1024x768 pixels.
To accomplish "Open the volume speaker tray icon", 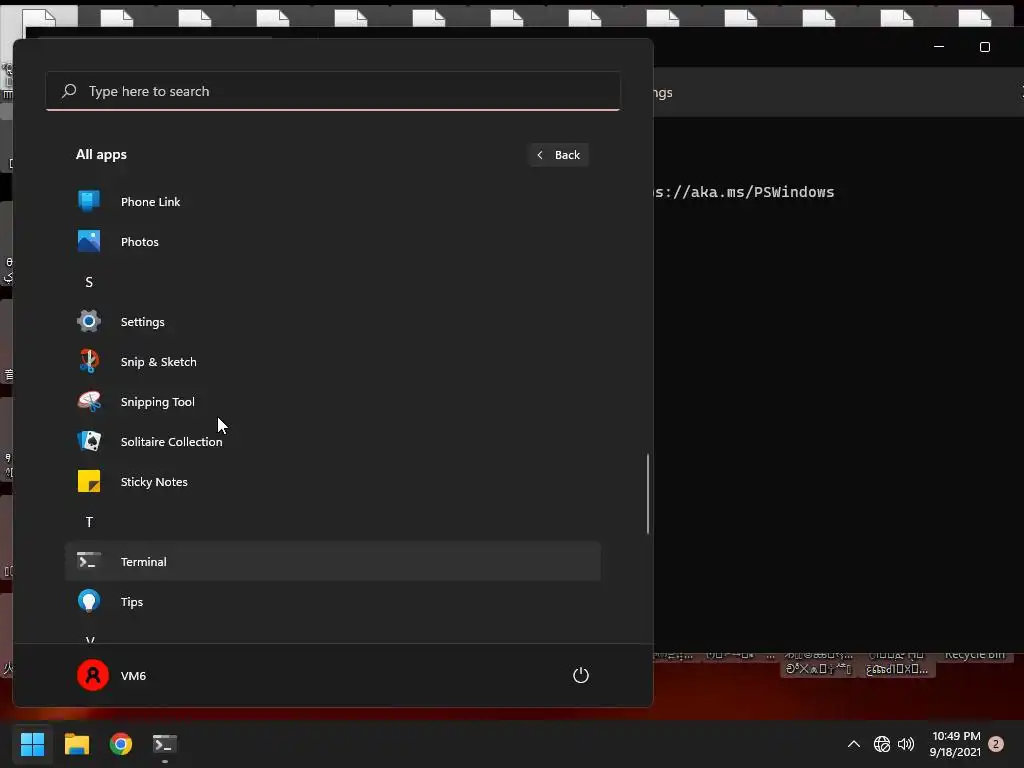I will (906, 744).
